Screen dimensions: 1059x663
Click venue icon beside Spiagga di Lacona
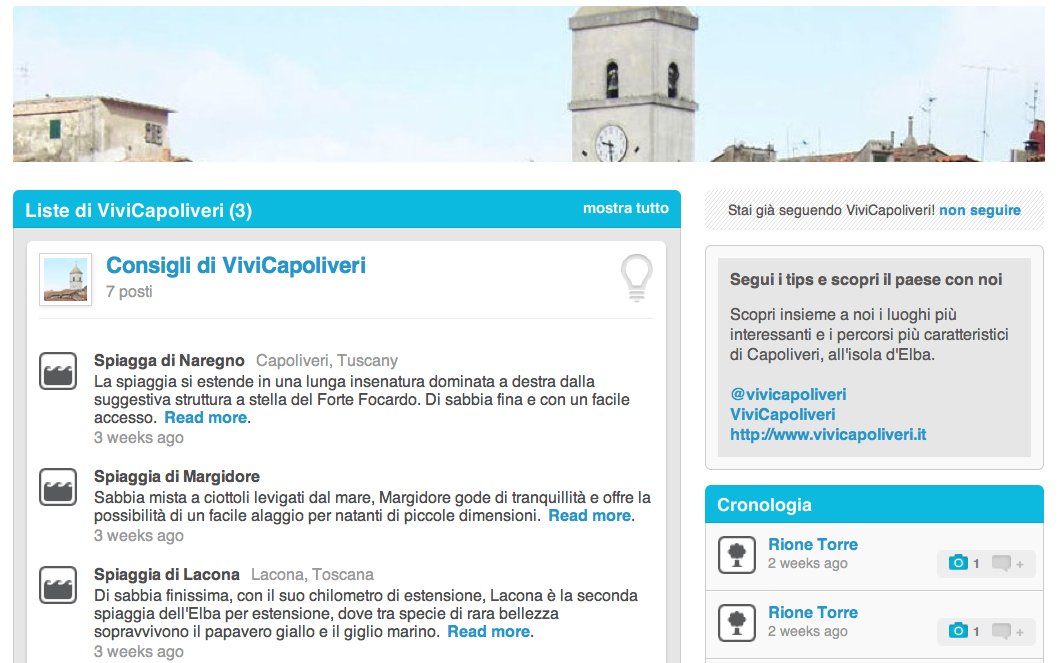pyautogui.click(x=58, y=585)
